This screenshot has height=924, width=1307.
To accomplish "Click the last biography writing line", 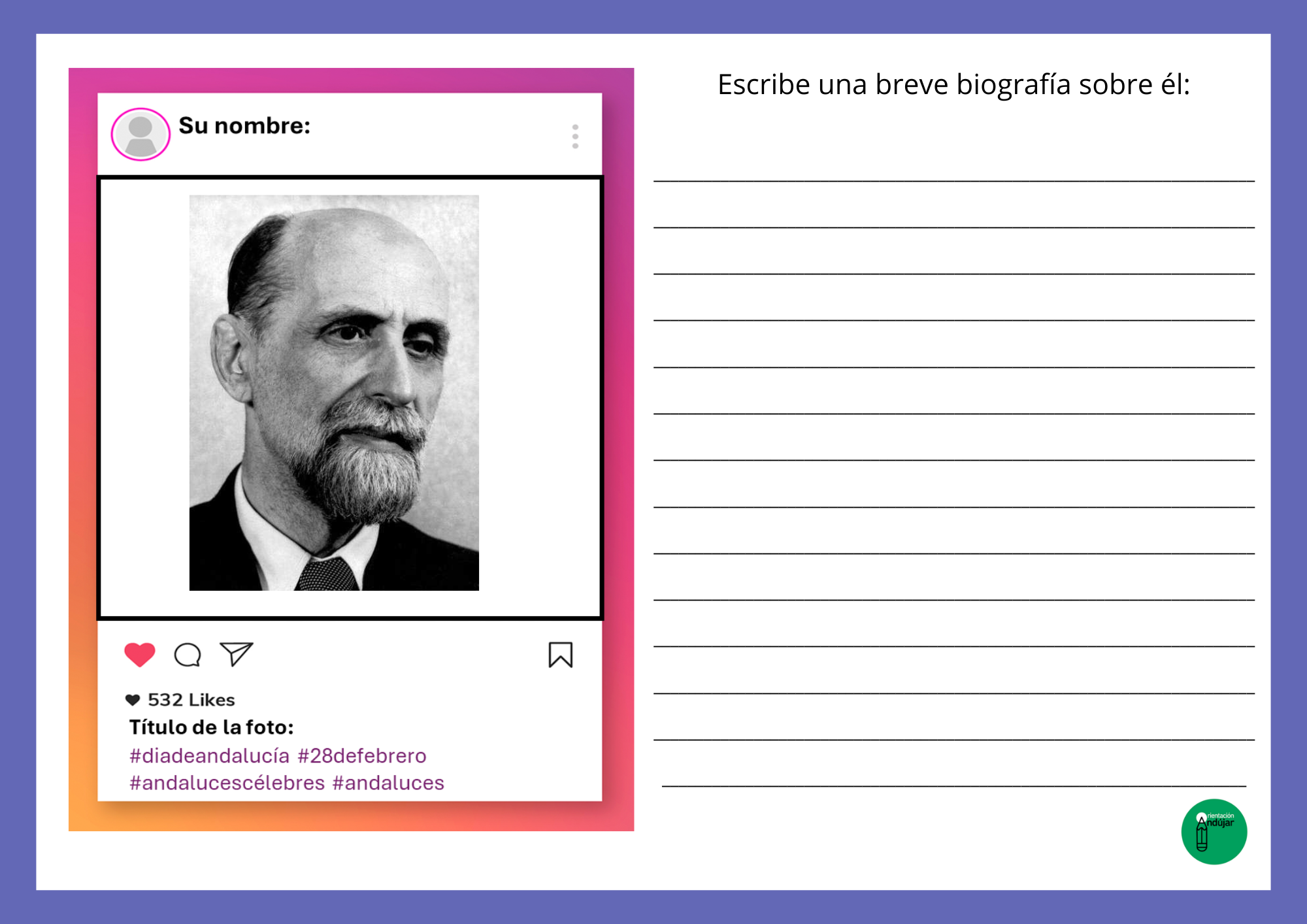I will [954, 785].
